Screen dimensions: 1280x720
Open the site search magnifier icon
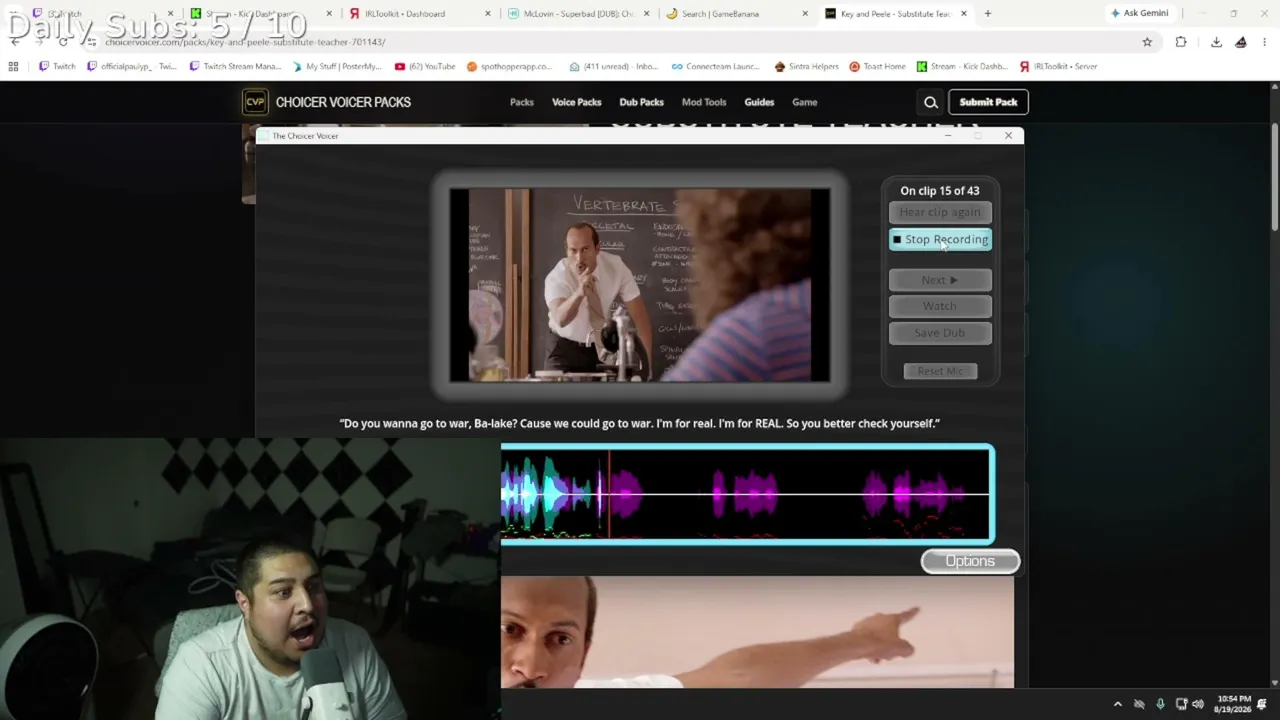[931, 102]
